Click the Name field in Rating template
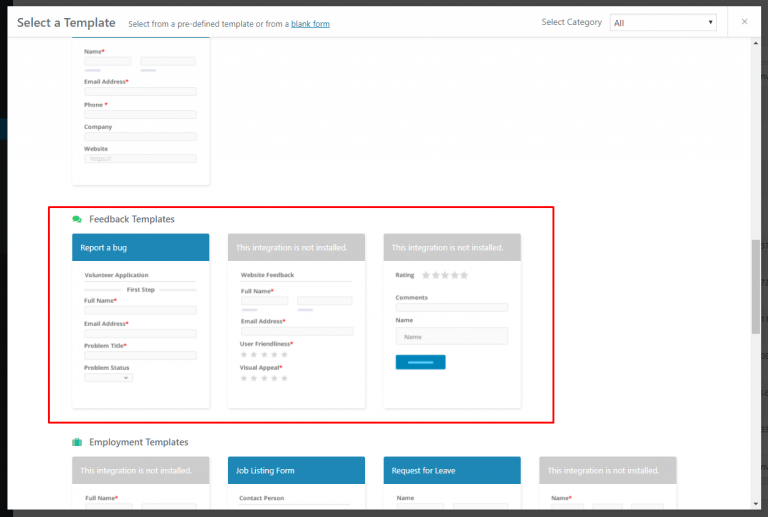The height and width of the screenshot is (517, 768). click(452, 336)
